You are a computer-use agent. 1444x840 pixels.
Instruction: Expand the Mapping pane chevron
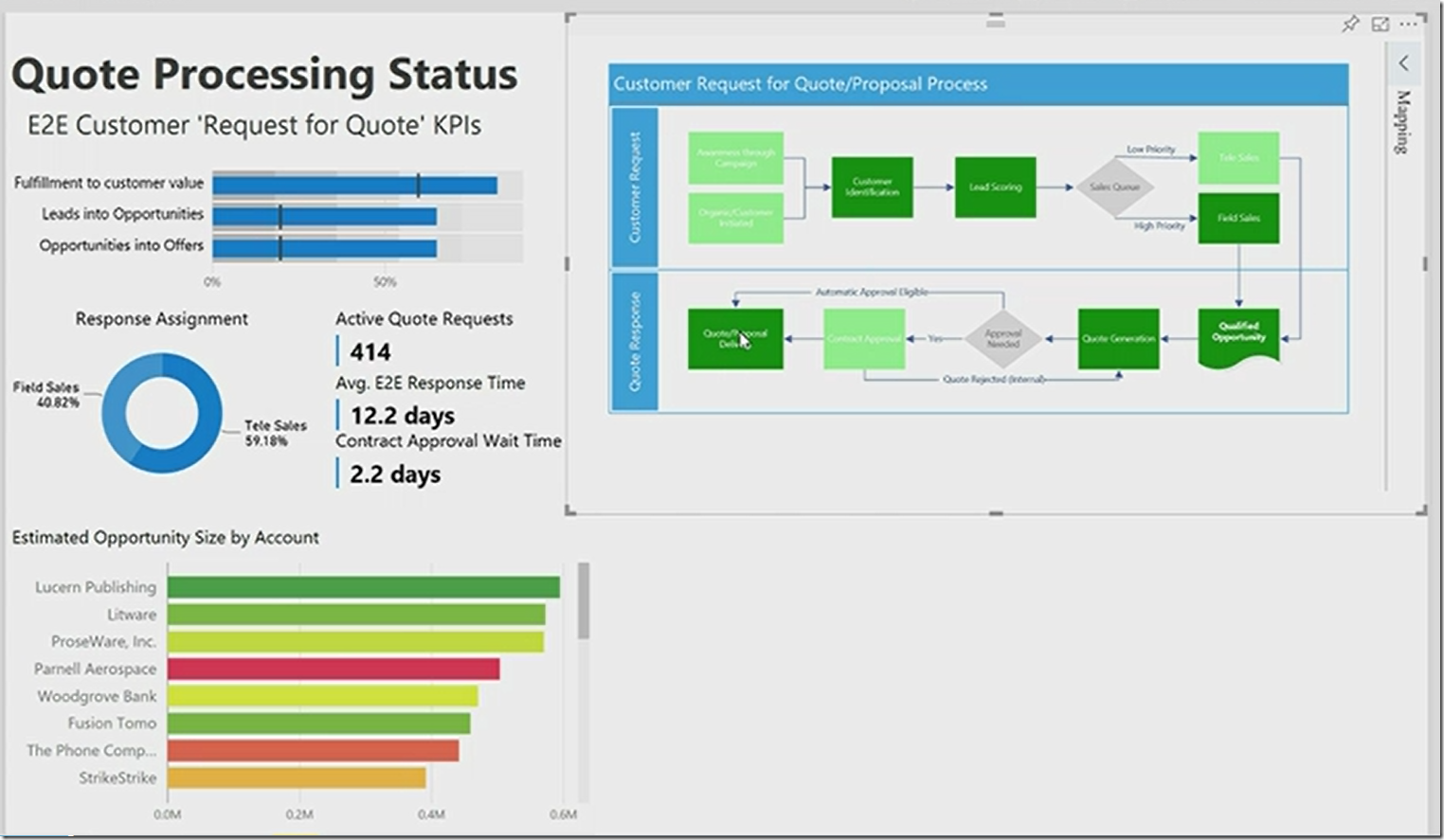(1404, 63)
